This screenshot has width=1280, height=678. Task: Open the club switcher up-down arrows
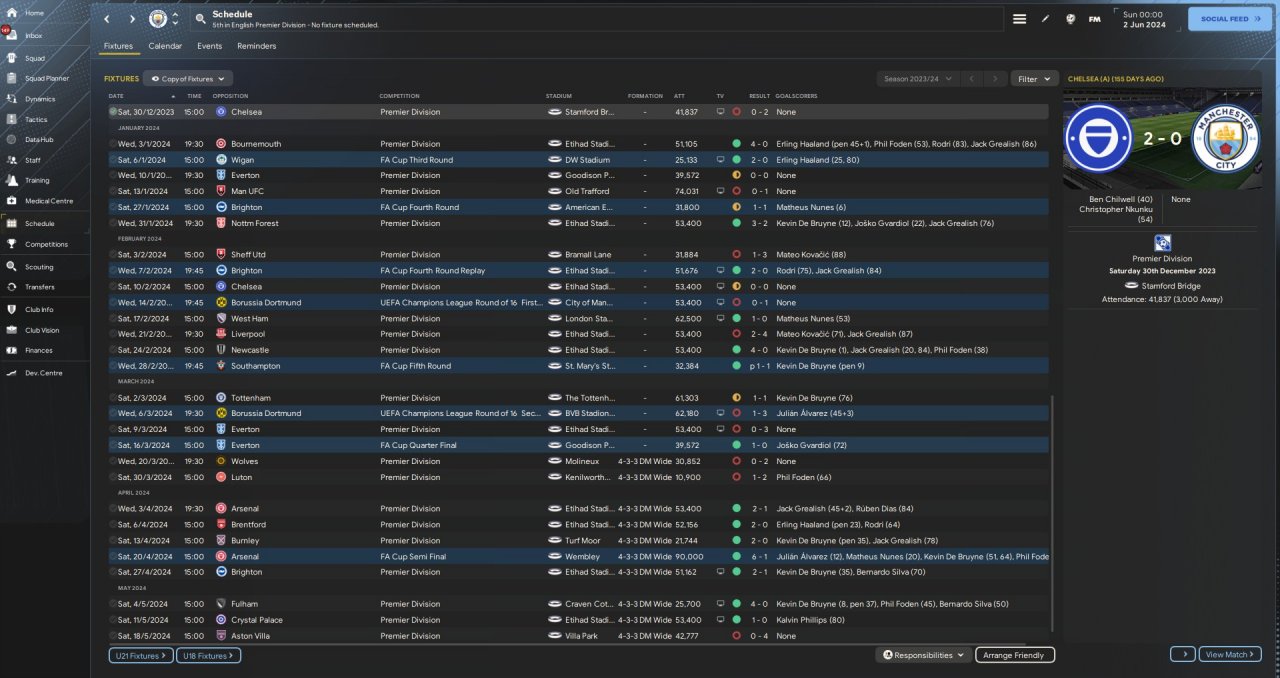[176, 19]
